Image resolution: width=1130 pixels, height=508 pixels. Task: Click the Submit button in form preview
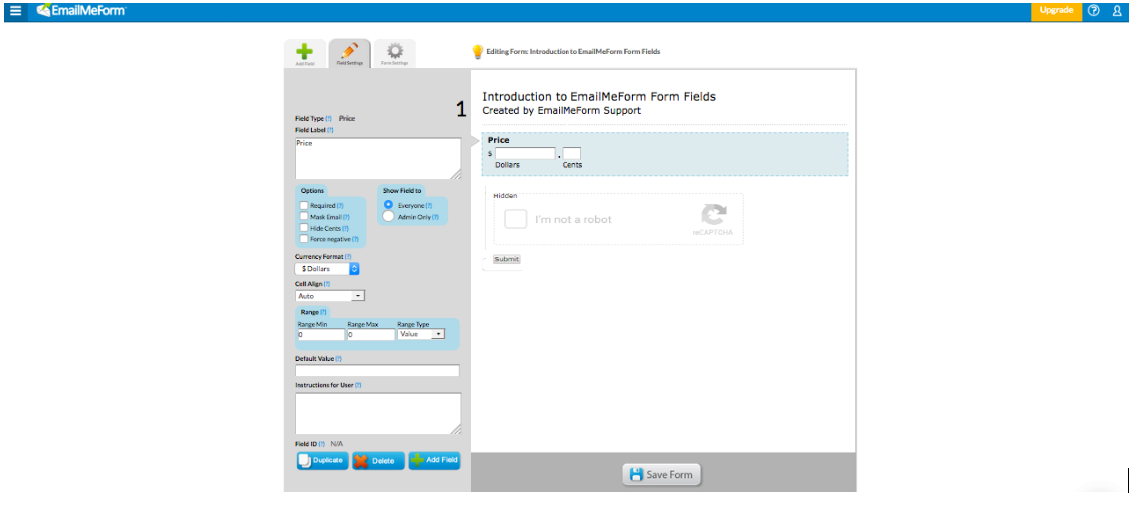(x=506, y=259)
